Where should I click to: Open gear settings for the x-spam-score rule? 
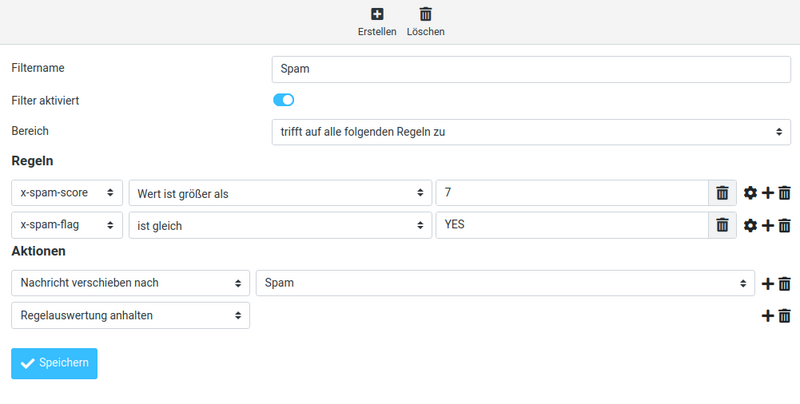pos(750,193)
